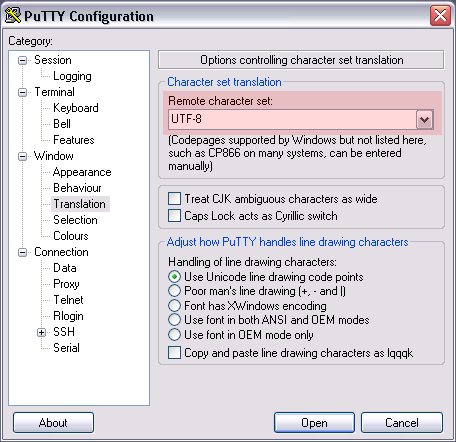Open the Appearance category
The image size is (456, 442).
82,172
